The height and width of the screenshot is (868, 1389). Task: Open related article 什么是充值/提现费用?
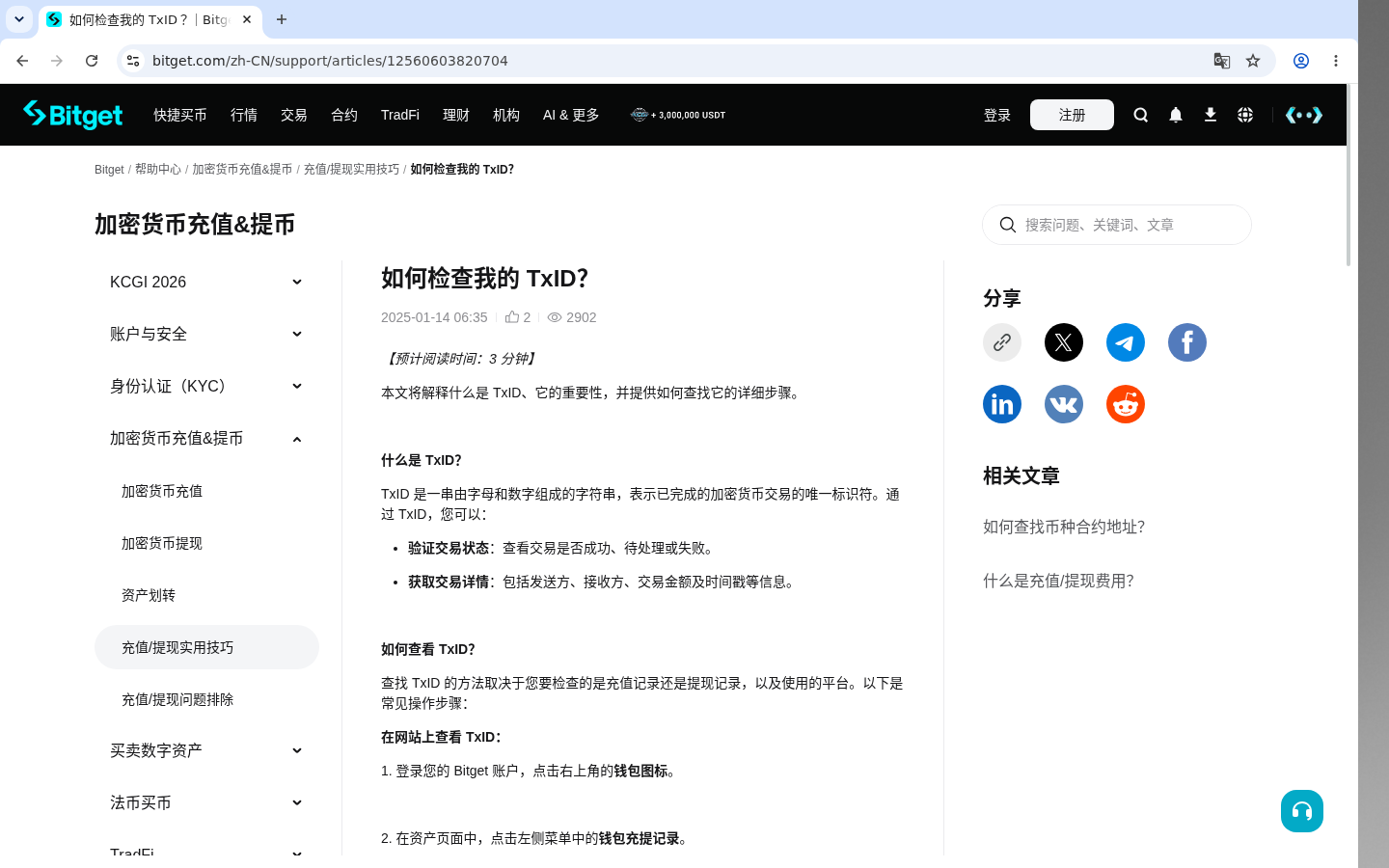(x=1058, y=581)
